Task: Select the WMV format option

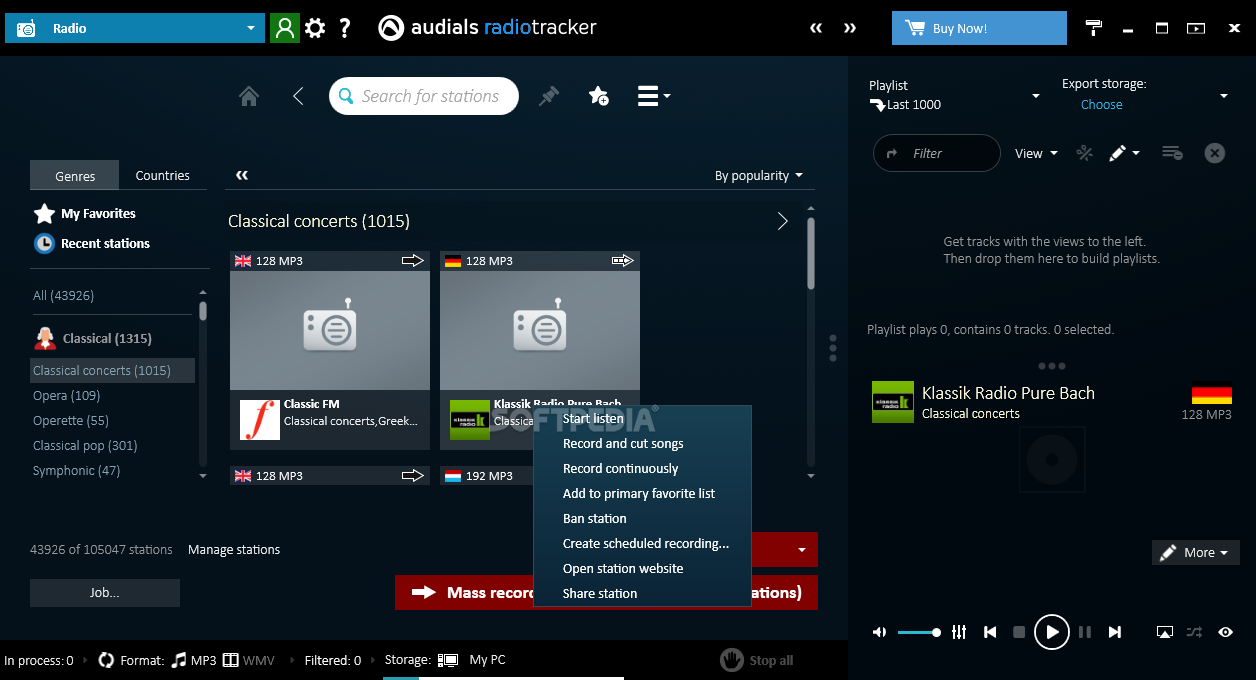Action: 249,660
